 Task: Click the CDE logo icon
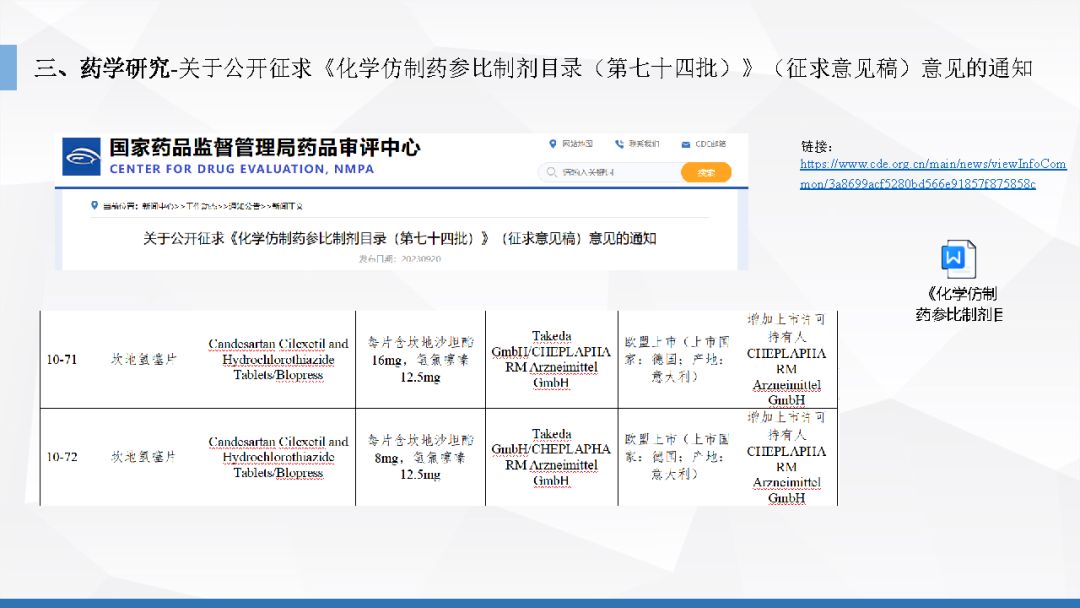(82, 157)
